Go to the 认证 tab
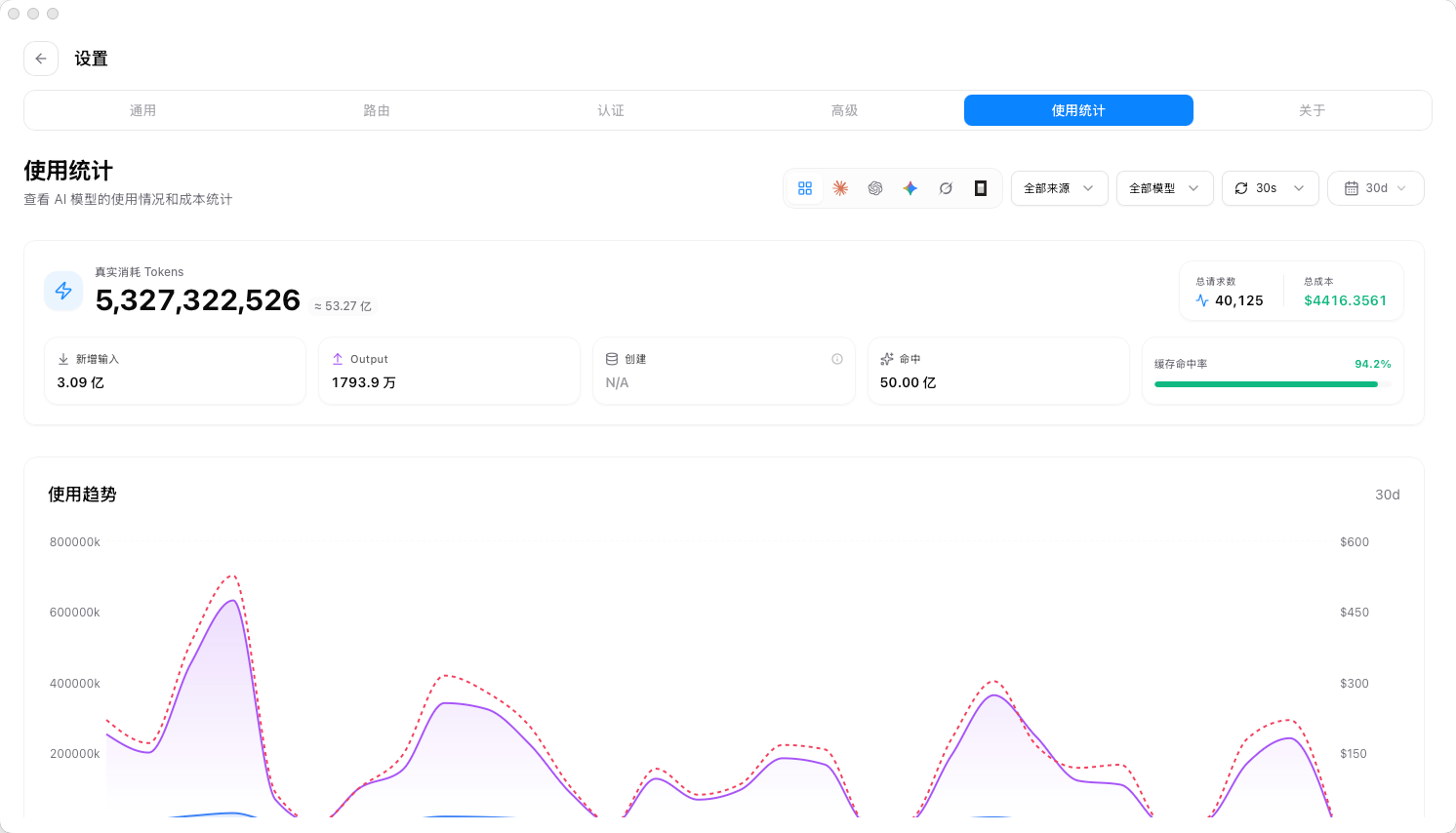This screenshot has height=833, width=1456. click(611, 110)
